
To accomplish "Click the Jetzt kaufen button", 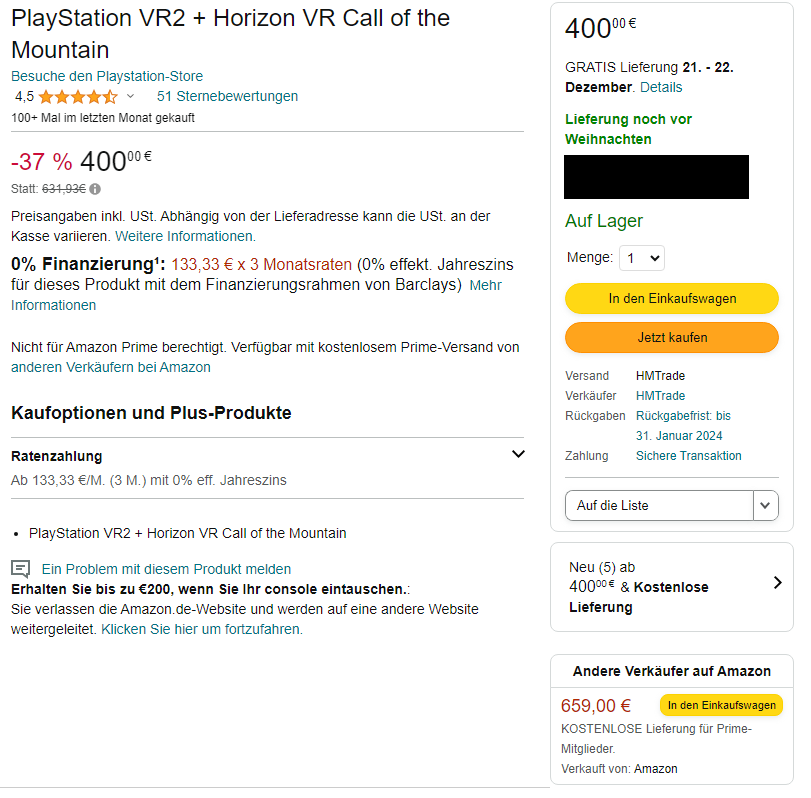I will tap(672, 337).
